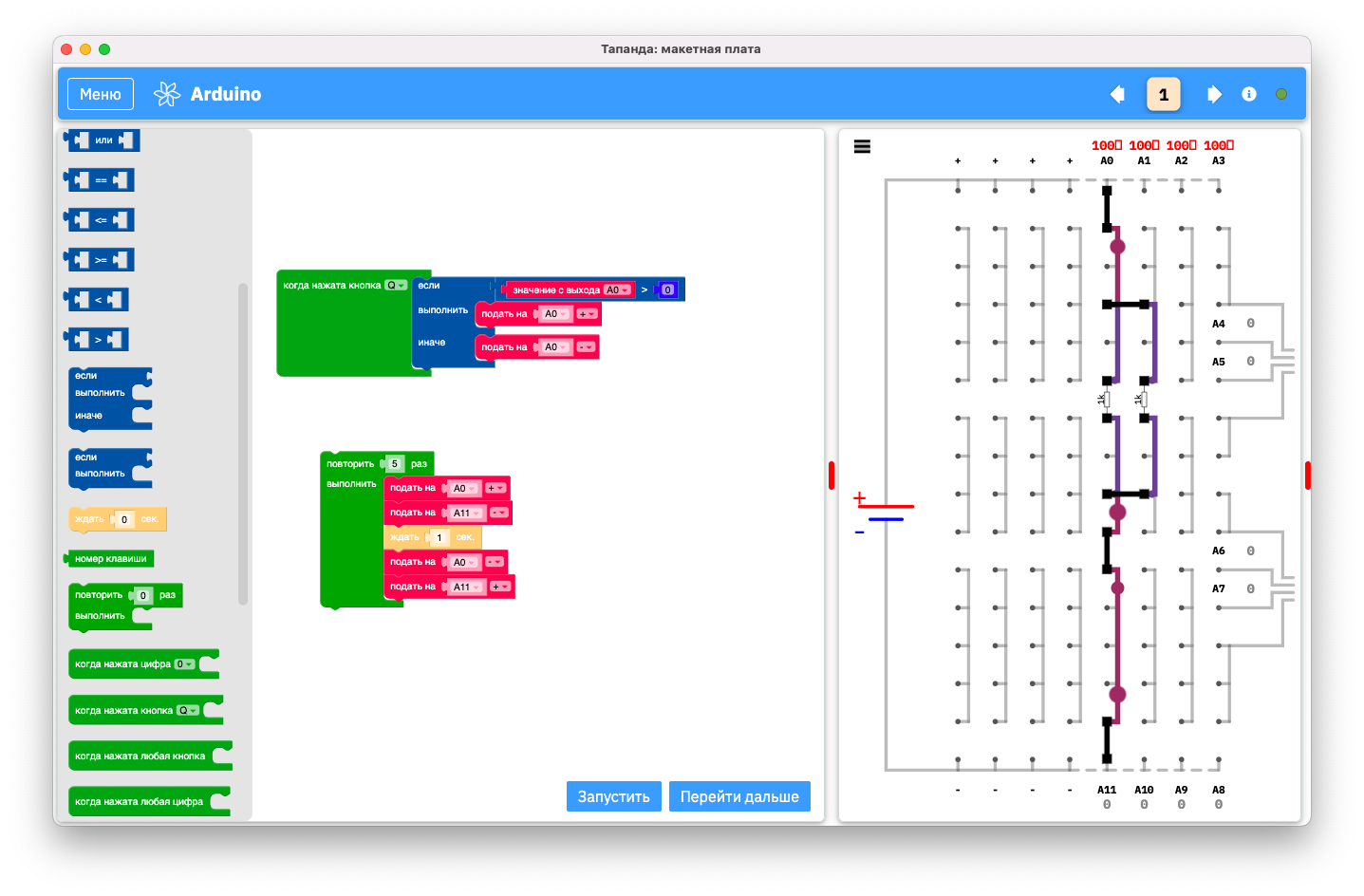
Task: Open A0 pin dropdown in выполнить подать на
Action: [556, 314]
